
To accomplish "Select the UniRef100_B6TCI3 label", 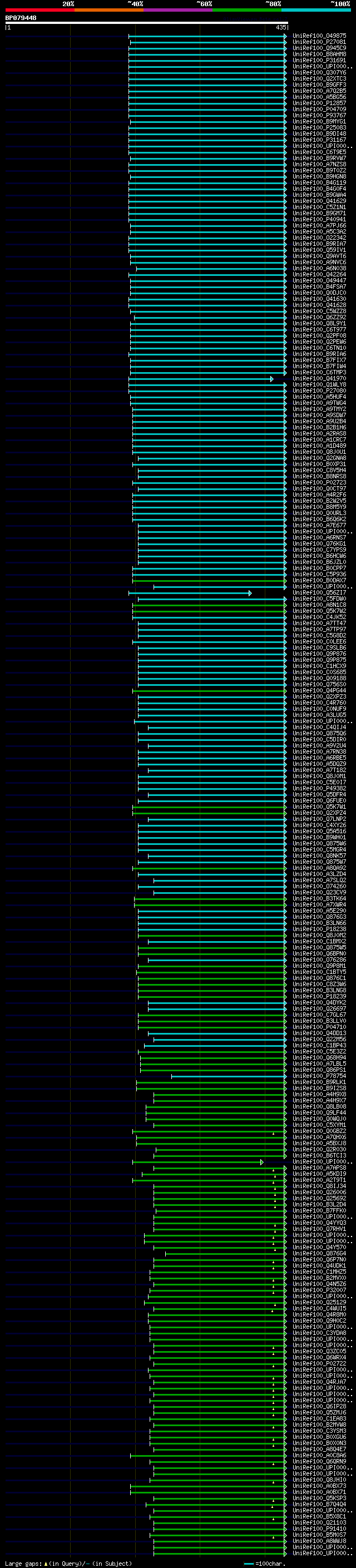I will click(x=319, y=1155).
